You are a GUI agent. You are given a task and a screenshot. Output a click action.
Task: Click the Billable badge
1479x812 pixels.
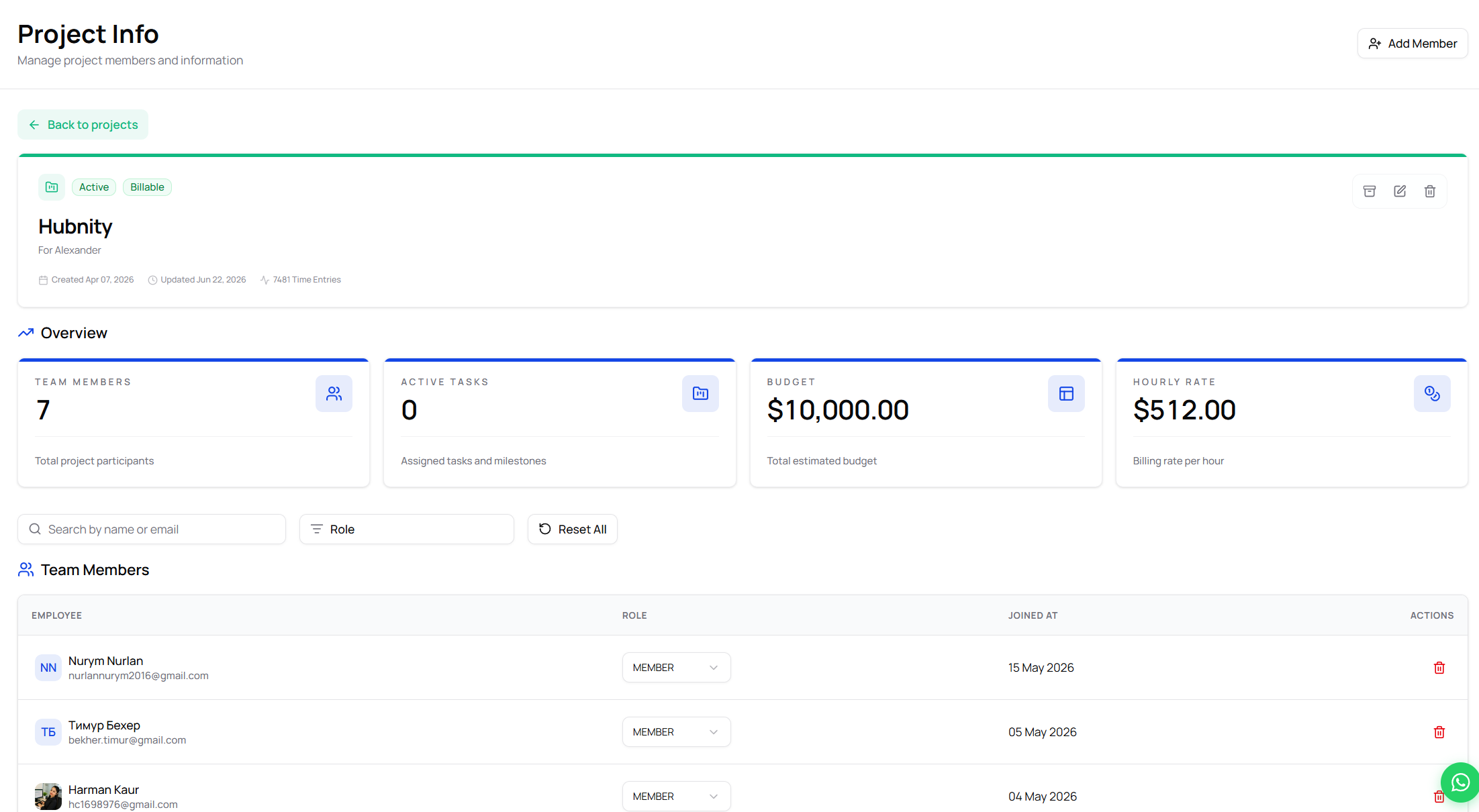[147, 187]
